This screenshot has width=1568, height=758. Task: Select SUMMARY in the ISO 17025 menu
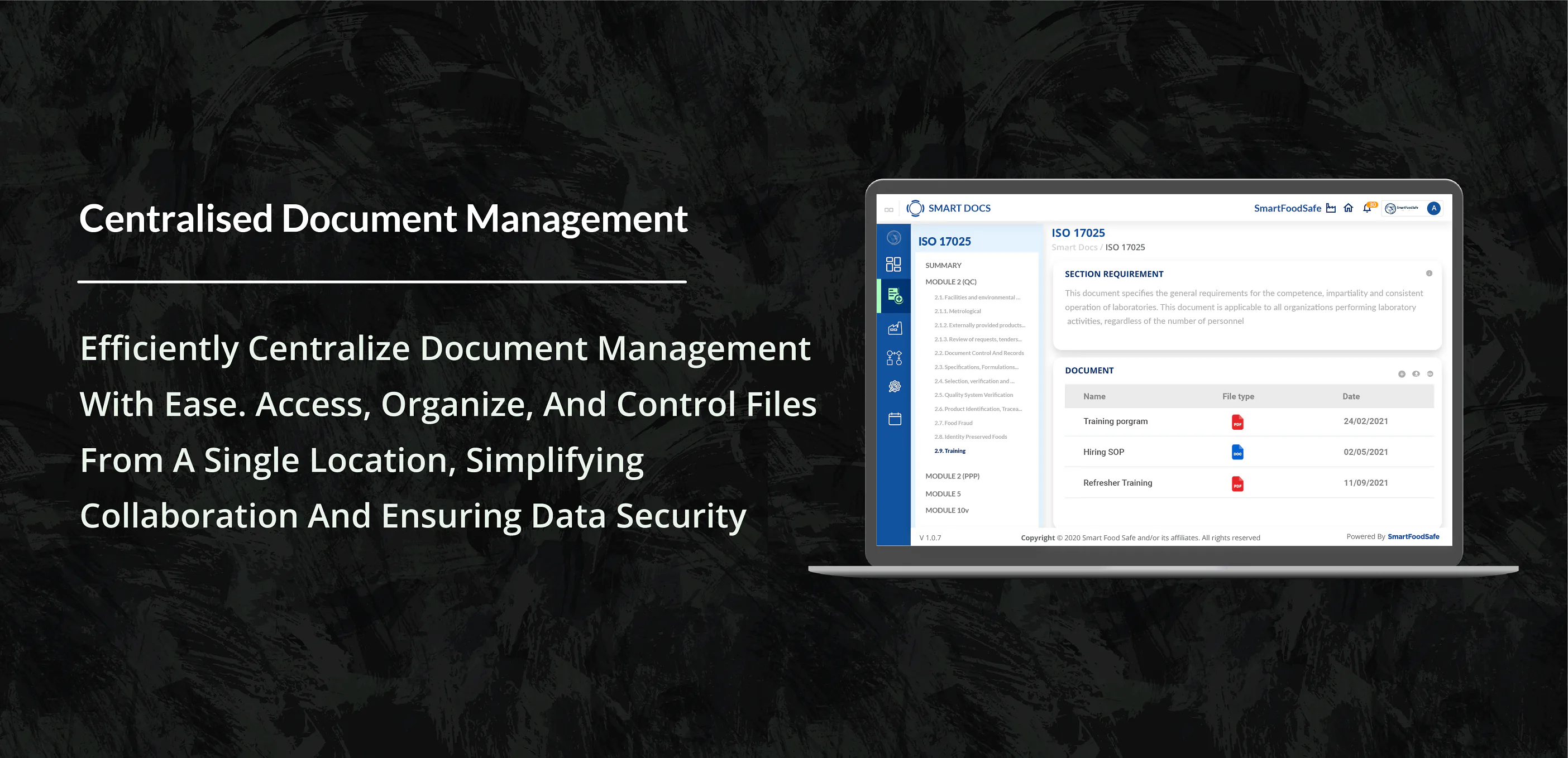943,265
